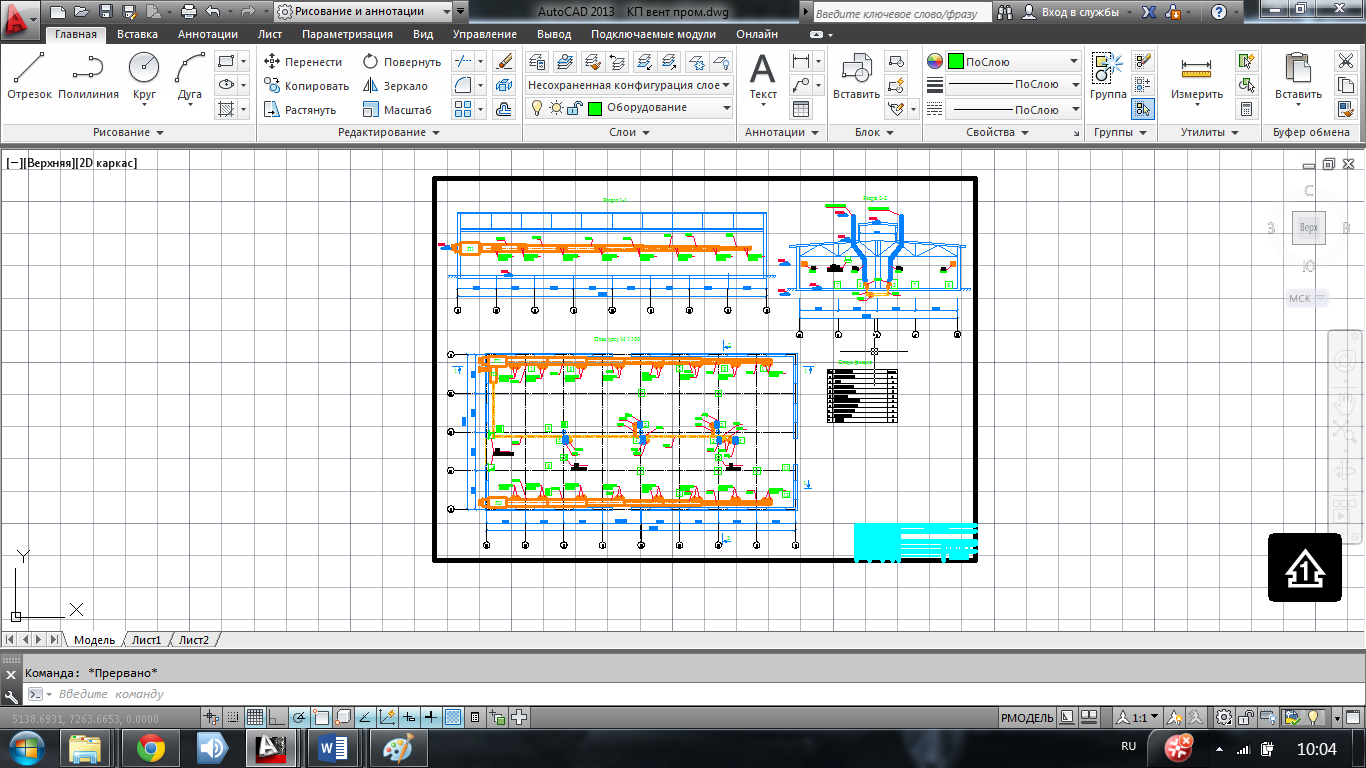Activate the Масштаб scale command
Screen dimensions: 1366x768
397,109
